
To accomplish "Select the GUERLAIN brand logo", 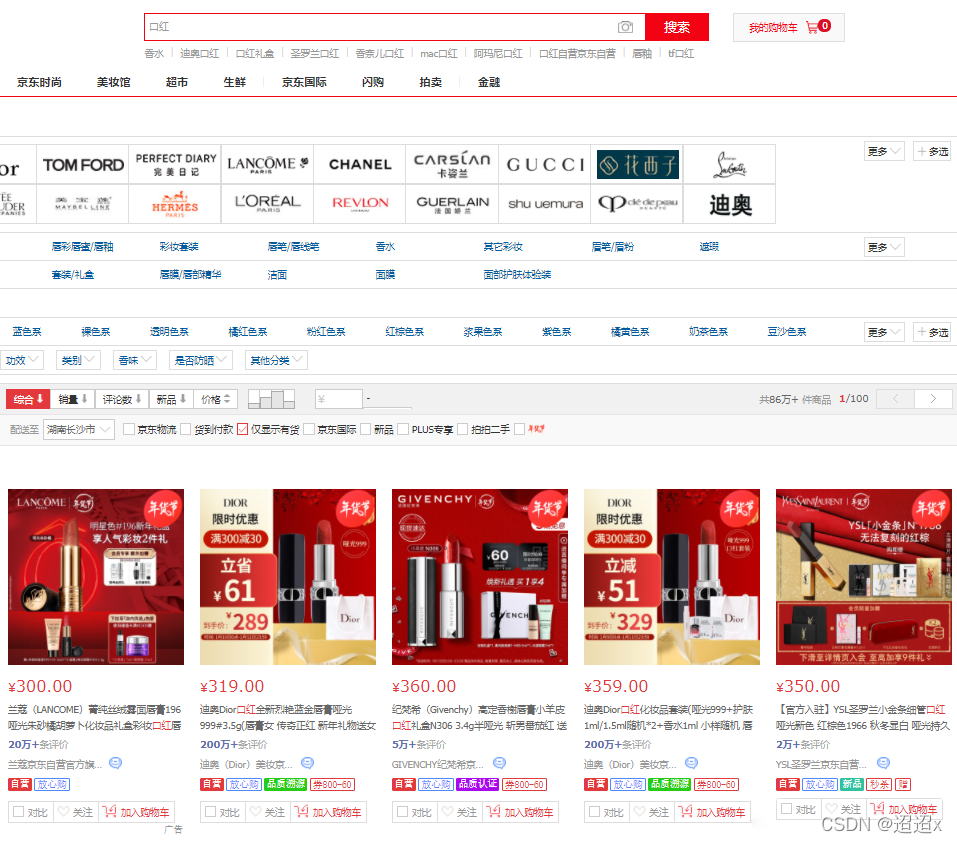I will (x=452, y=204).
